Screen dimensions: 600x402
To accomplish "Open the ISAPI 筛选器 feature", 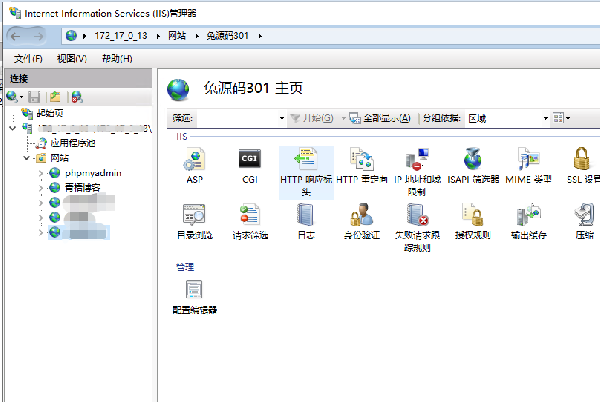I will pos(473,166).
